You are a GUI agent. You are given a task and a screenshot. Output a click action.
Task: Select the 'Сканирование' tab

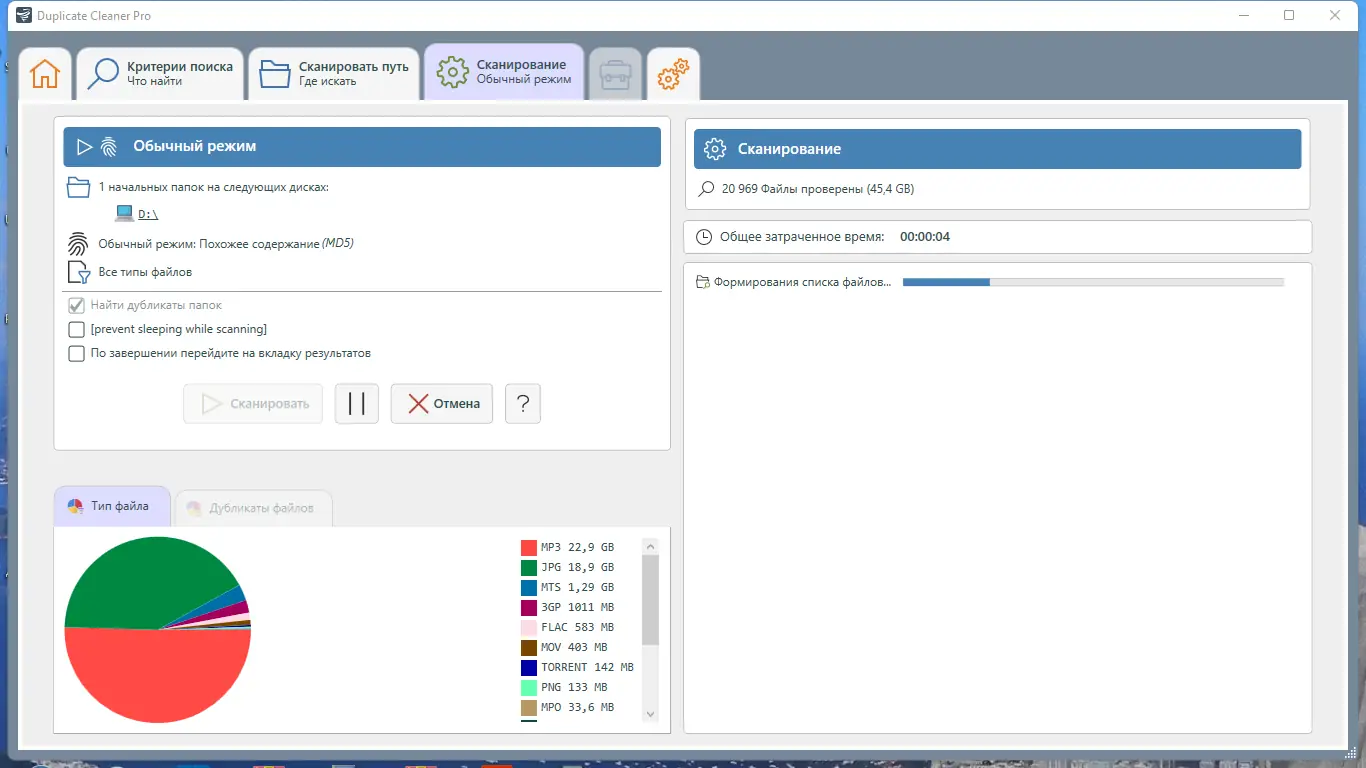pyautogui.click(x=504, y=72)
